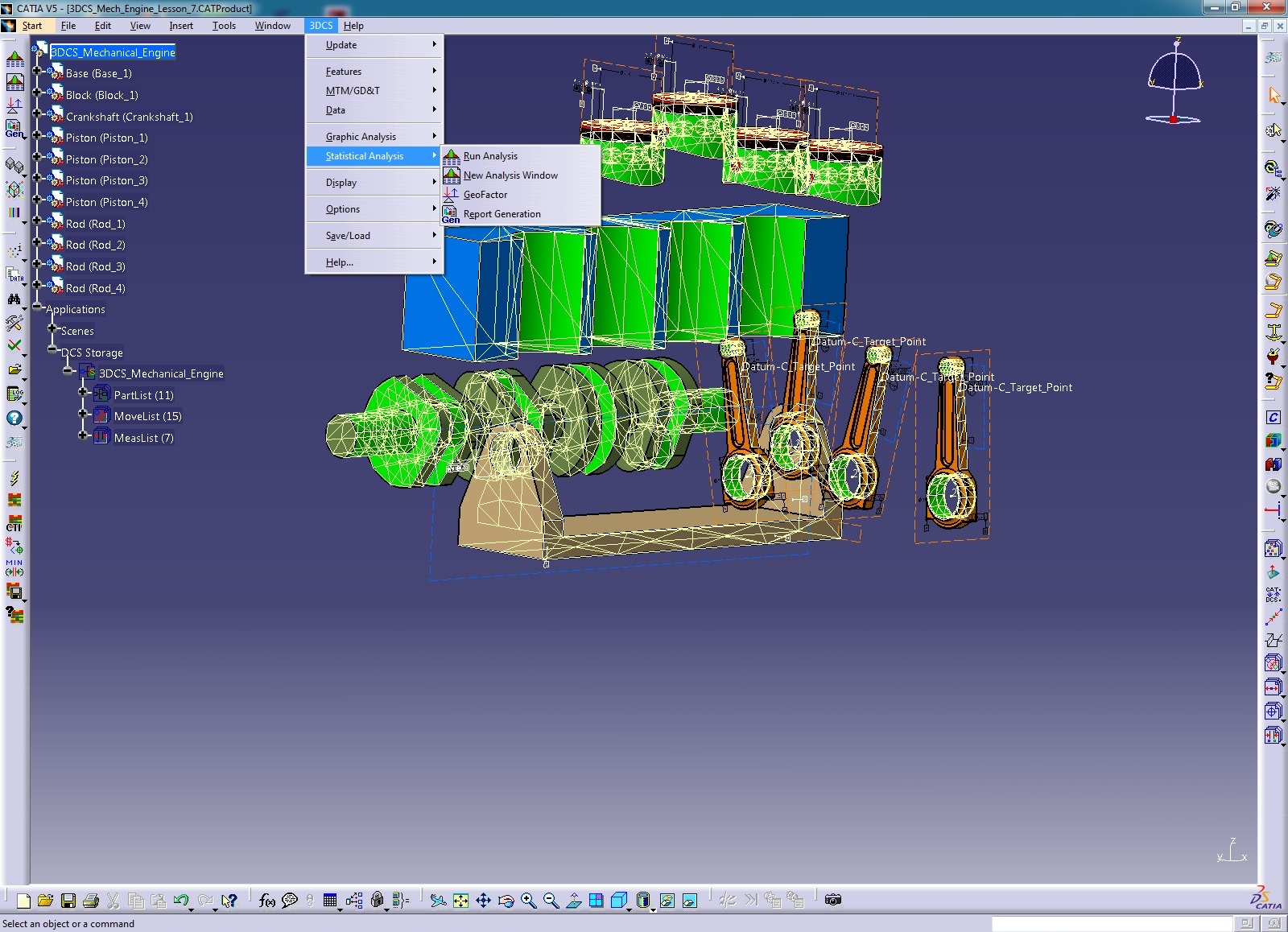Click the Capture camera icon
Screen dimensions: 1288x932
click(x=833, y=900)
